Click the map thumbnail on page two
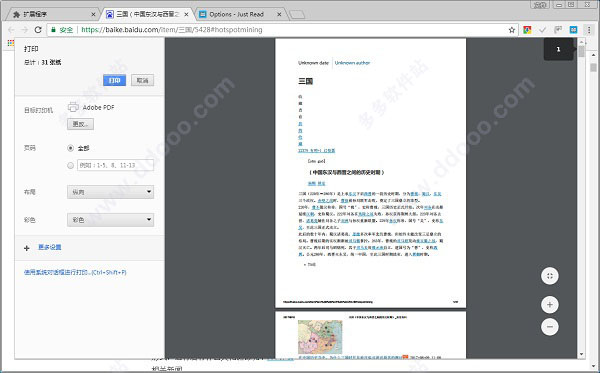Screen dimensions: 600x373 click(320, 337)
